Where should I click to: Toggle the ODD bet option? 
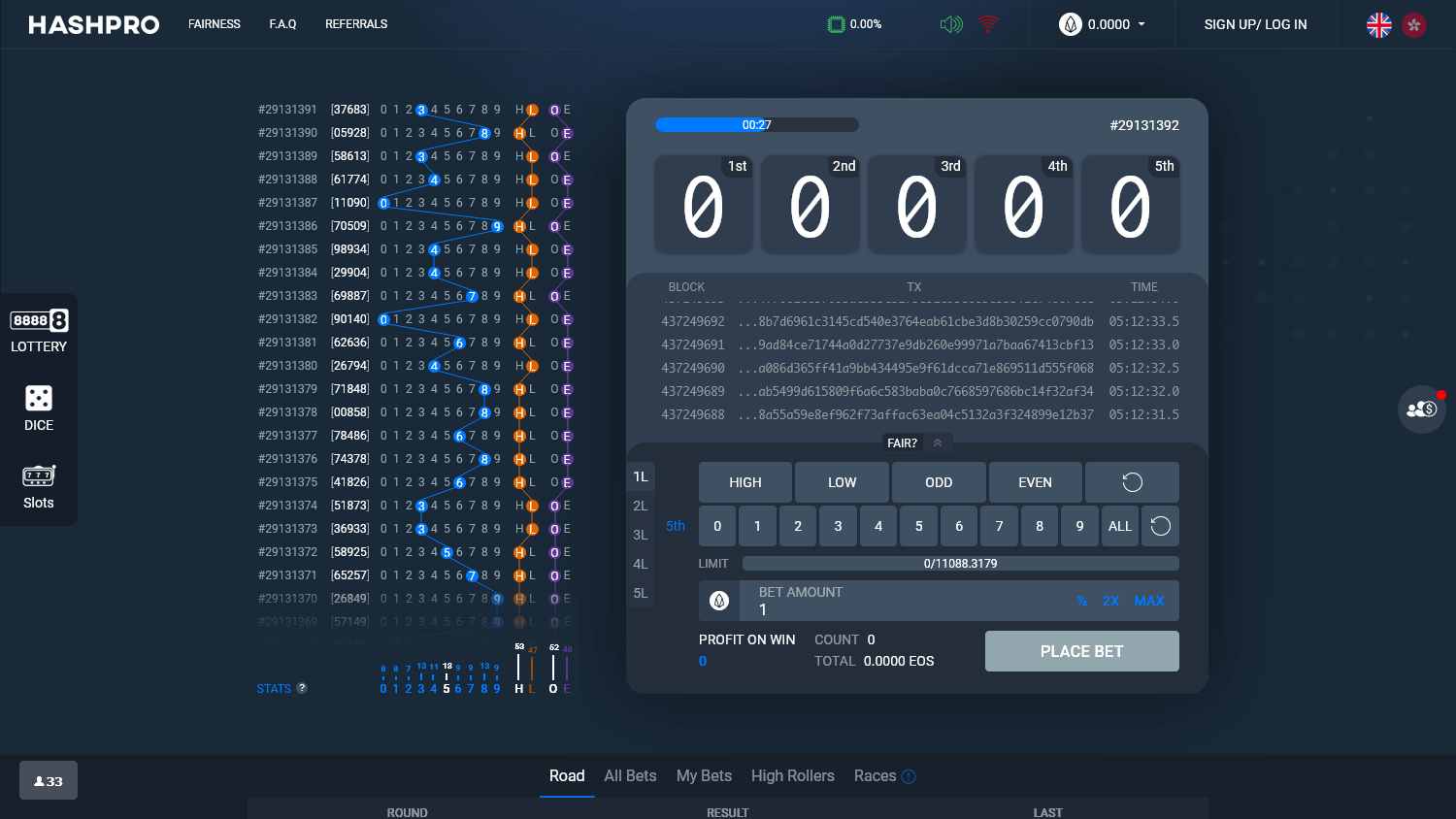(x=939, y=482)
